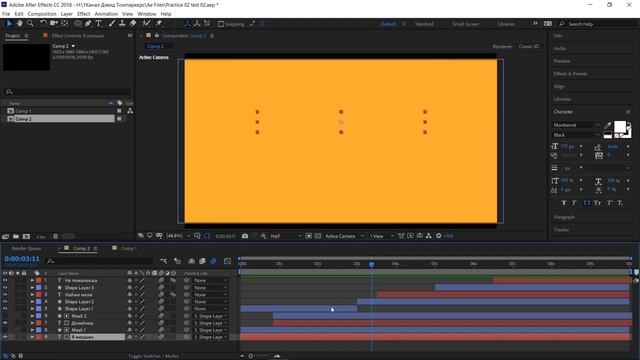Select Small Screen workspace
Viewport: 640px width, 360px height.
point(465,24)
